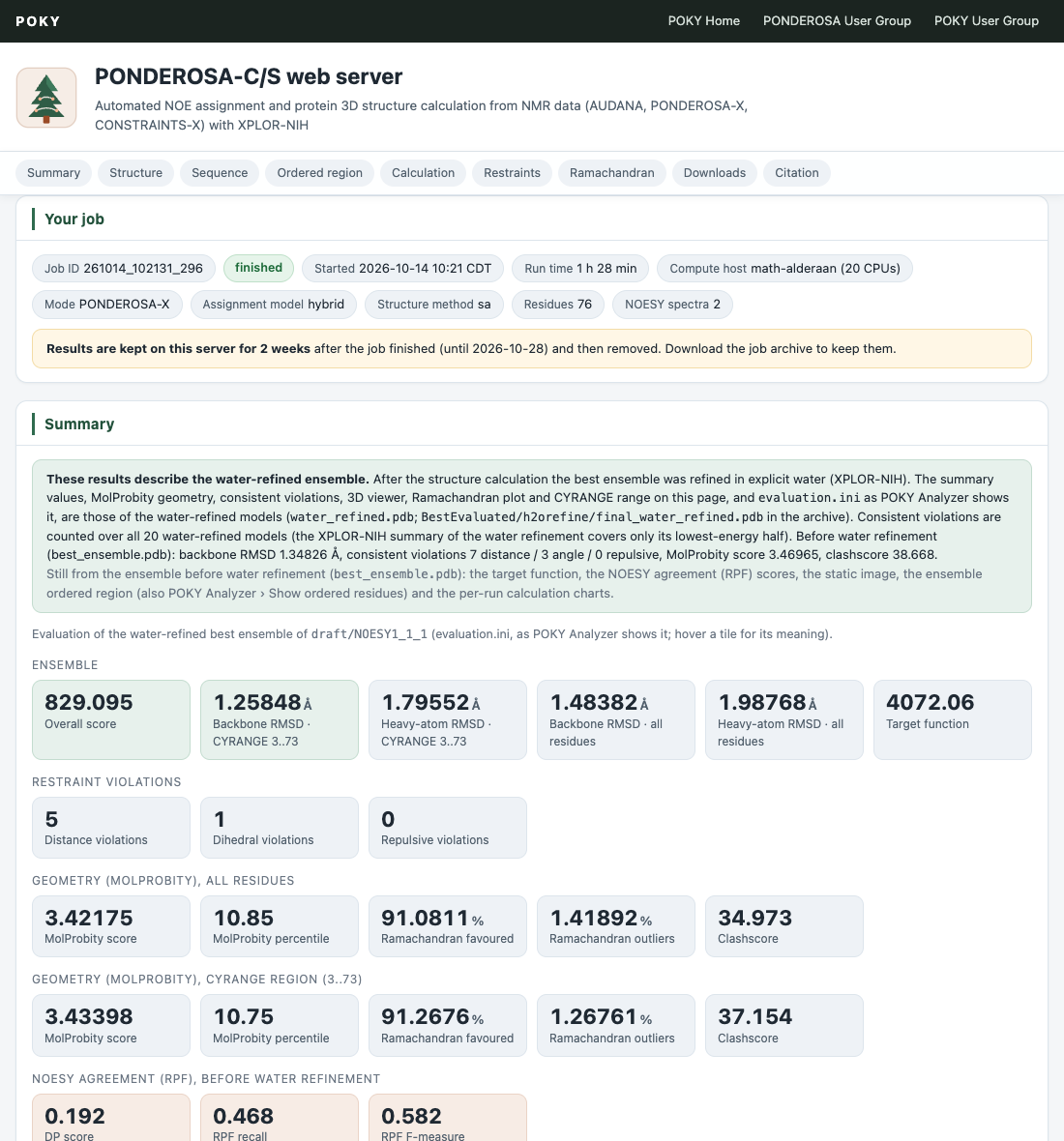Click the Job ID 261014_102131_296 chip
The height and width of the screenshot is (1141, 1064).
[x=124, y=269]
